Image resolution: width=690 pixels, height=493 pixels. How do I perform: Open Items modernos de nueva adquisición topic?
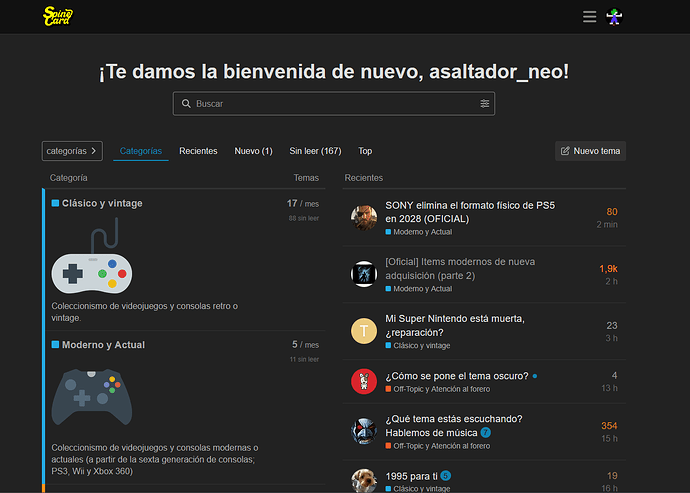[460, 269]
